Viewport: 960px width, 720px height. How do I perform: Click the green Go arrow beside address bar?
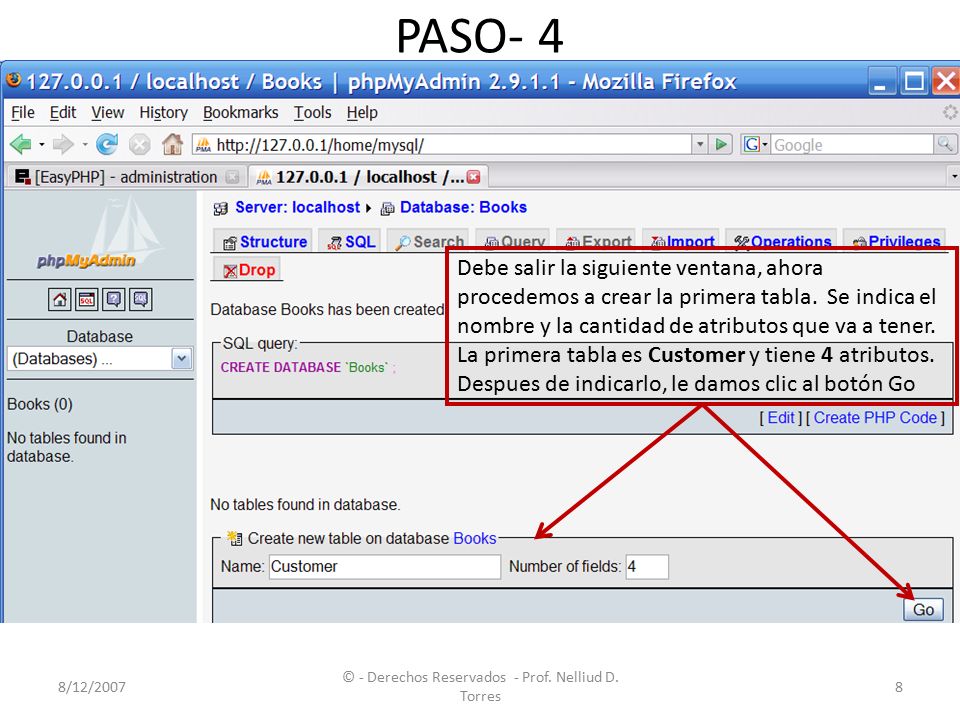click(x=721, y=144)
